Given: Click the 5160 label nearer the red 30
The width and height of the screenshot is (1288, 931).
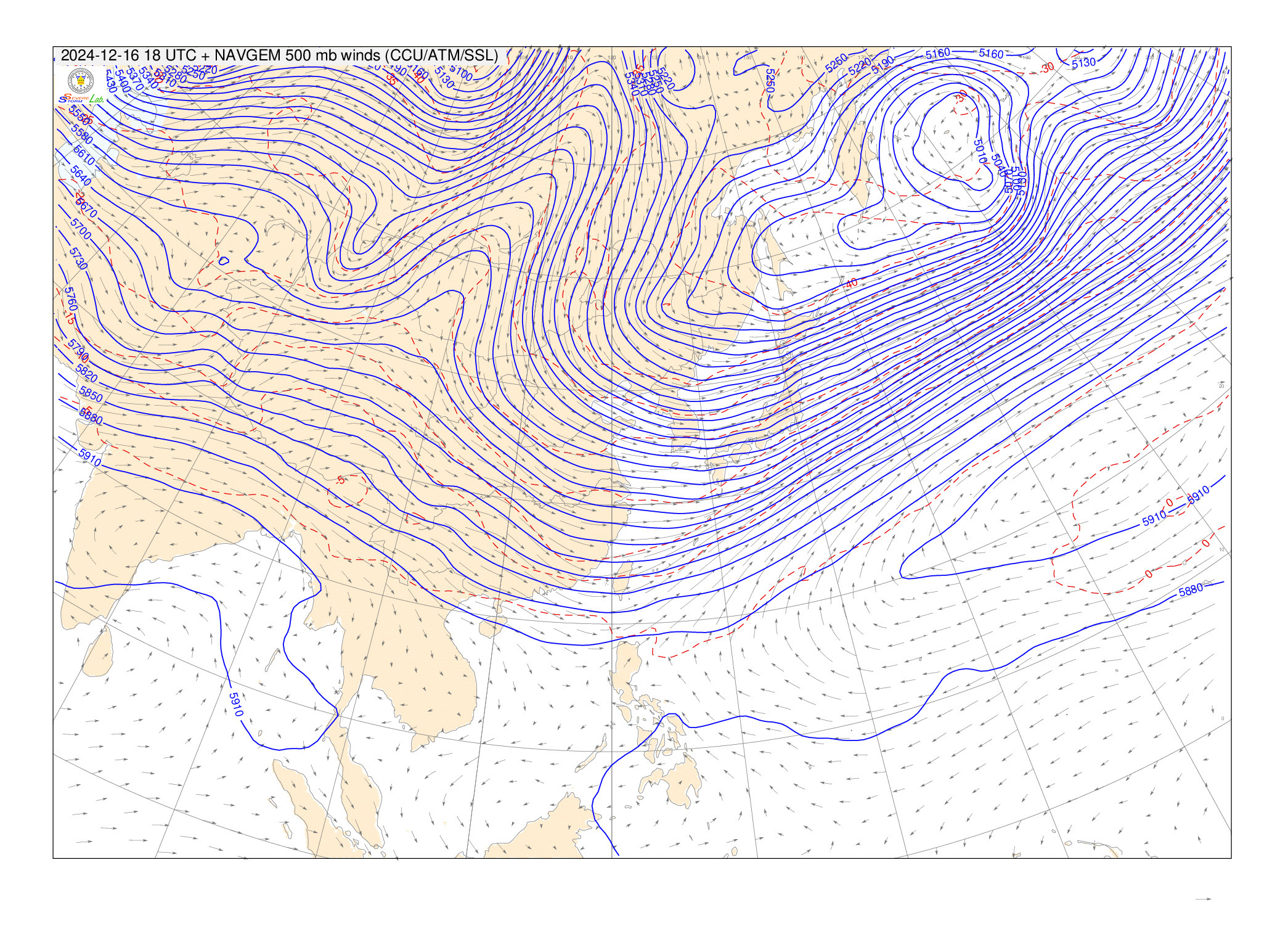Looking at the screenshot, I should point(992,54).
